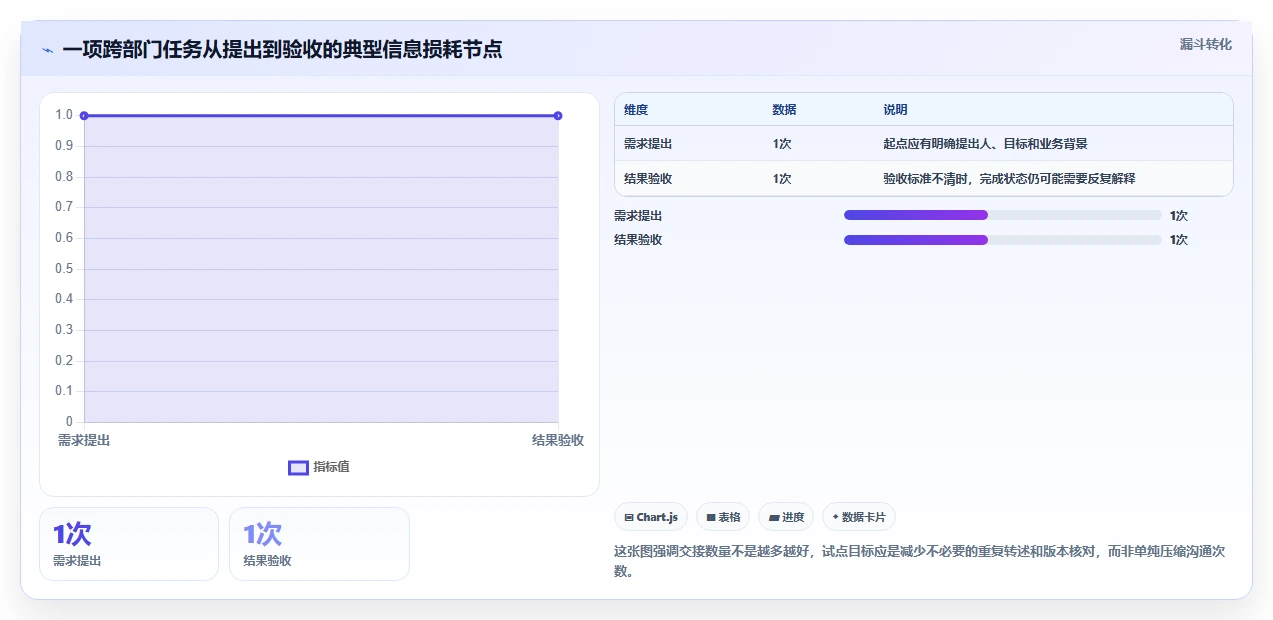Click the 结果验收 x-axis label
The height and width of the screenshot is (620, 1273).
(x=558, y=440)
